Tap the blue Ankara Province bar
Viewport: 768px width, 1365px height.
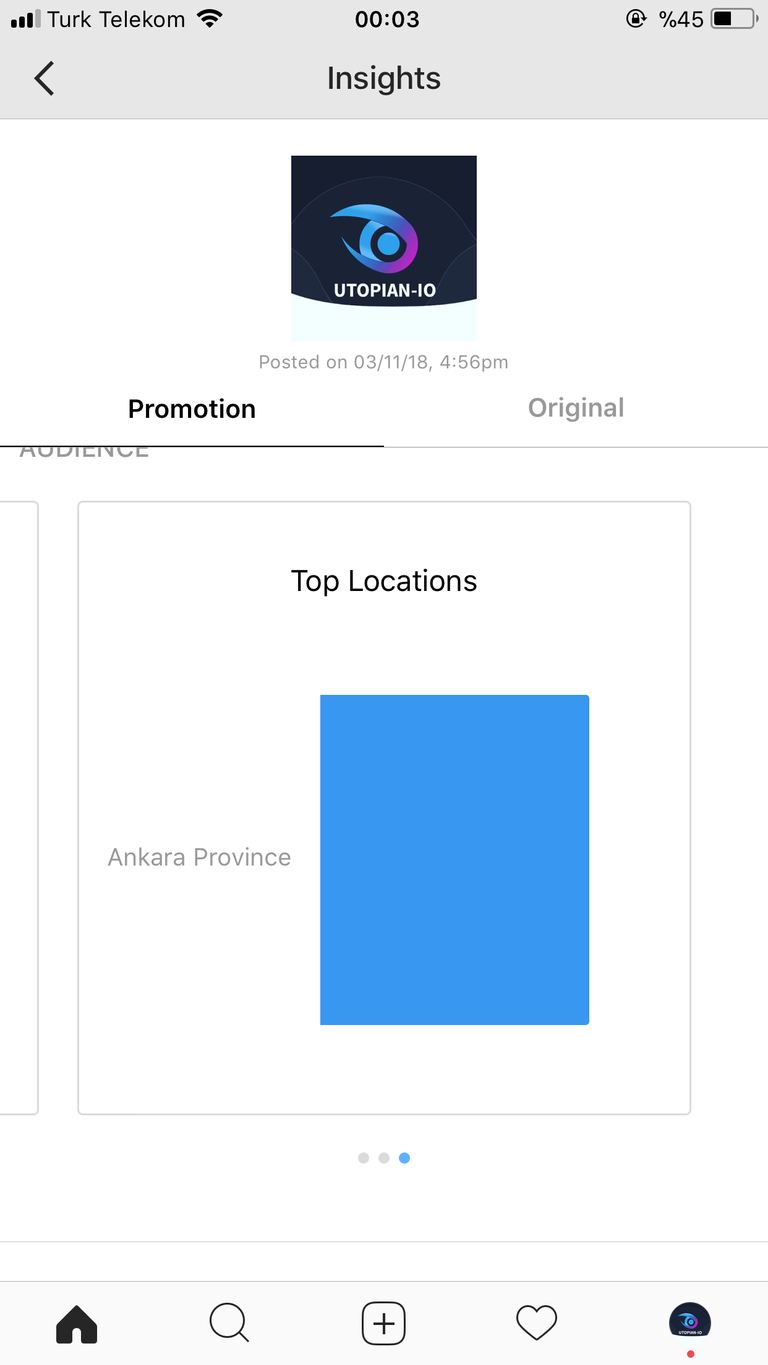point(454,860)
